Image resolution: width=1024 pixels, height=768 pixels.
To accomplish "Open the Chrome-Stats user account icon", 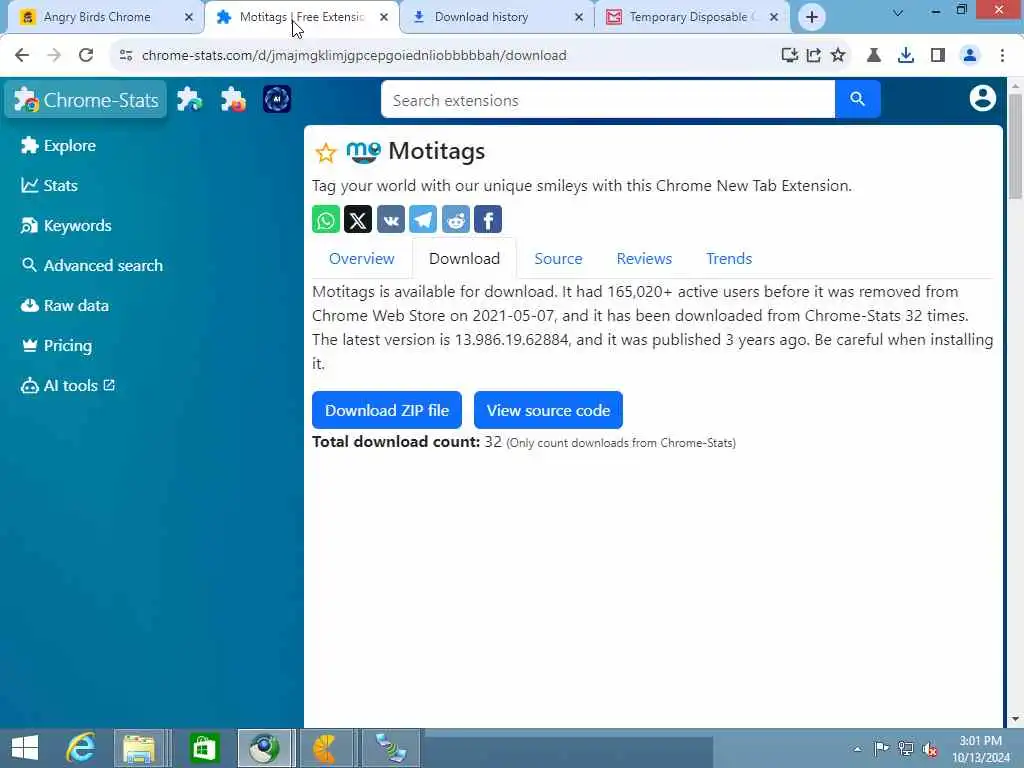I will coord(982,99).
